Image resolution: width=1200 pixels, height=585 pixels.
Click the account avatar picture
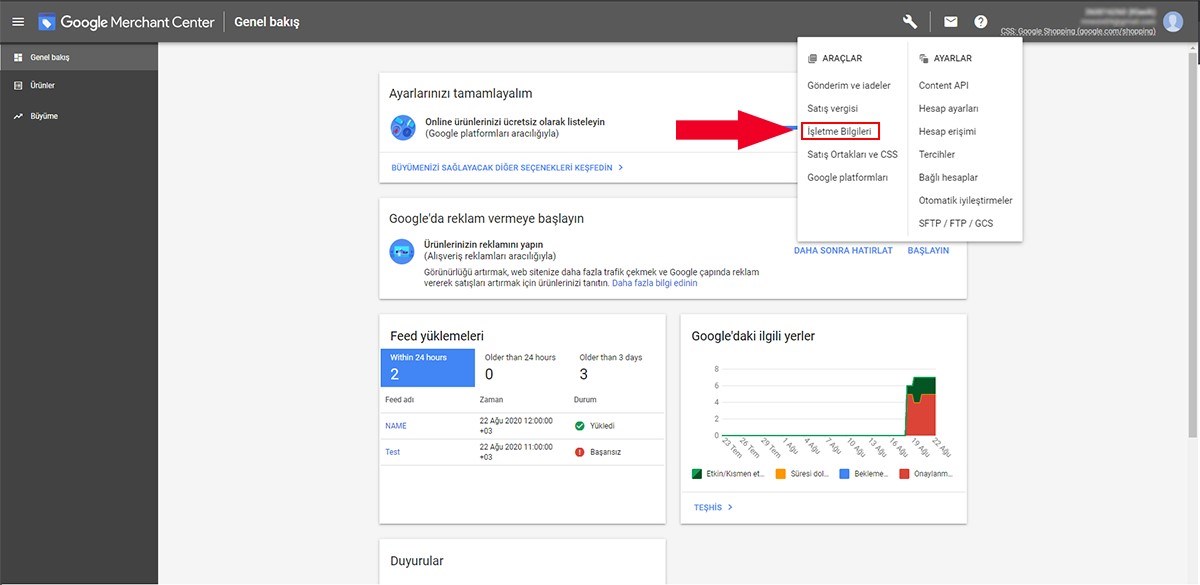point(1173,21)
